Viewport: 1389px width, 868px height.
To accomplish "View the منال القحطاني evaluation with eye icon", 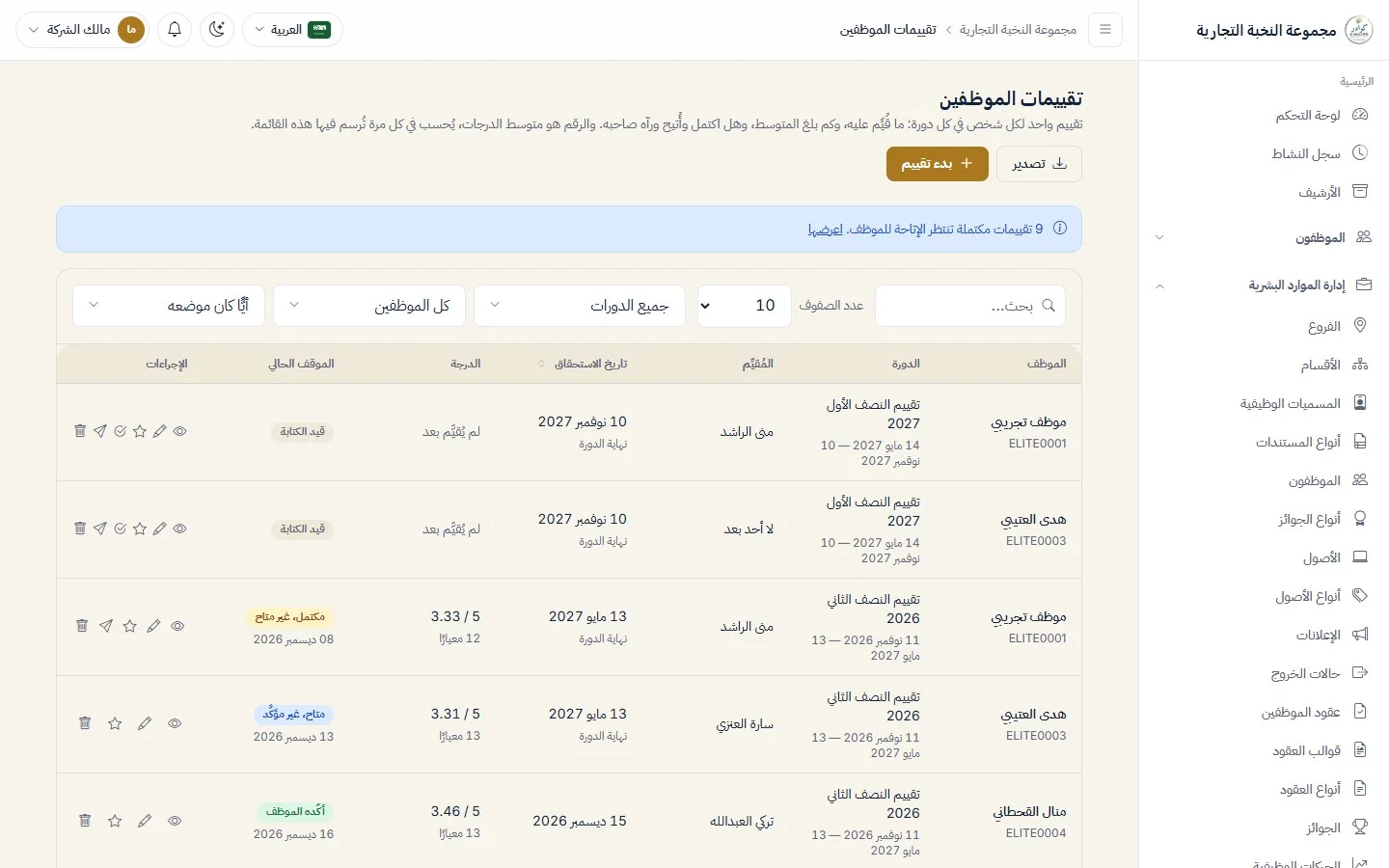I will 175,821.
